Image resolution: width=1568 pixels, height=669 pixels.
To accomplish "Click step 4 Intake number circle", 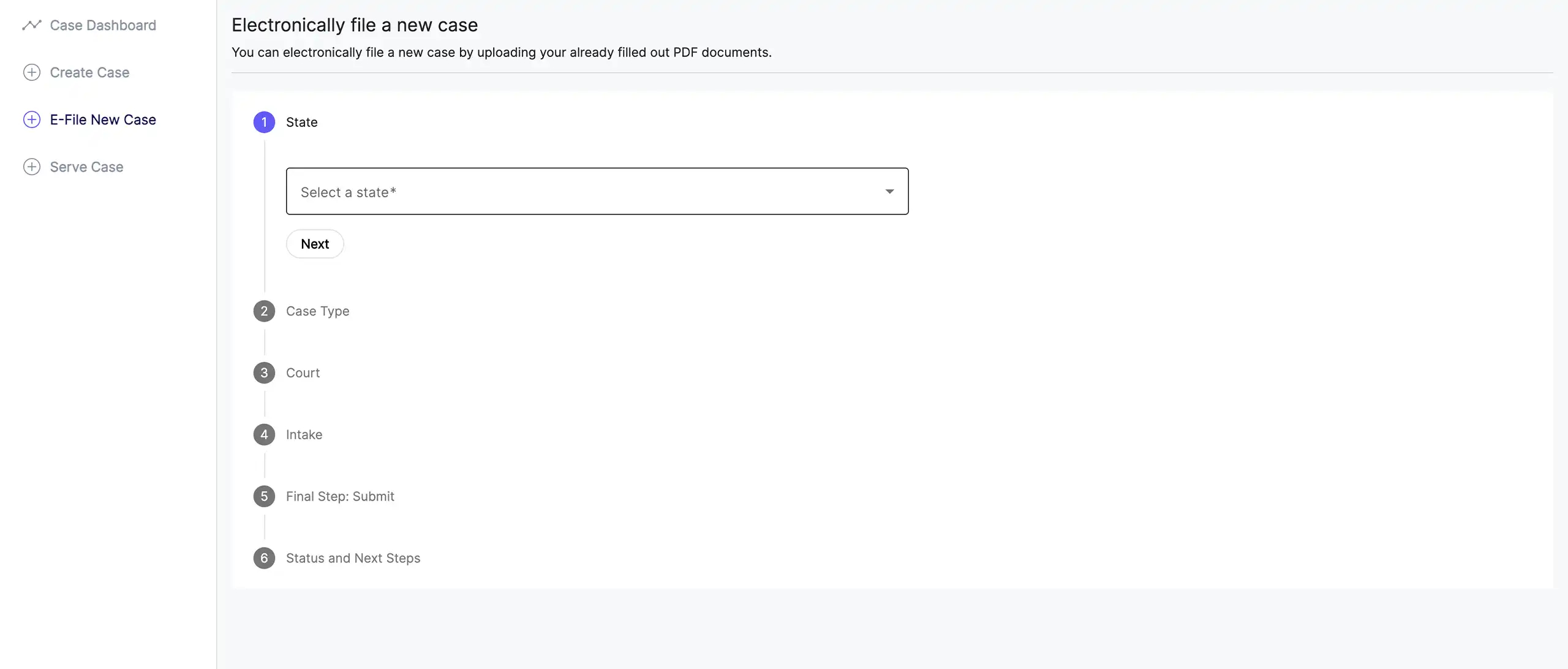I will (264, 435).
